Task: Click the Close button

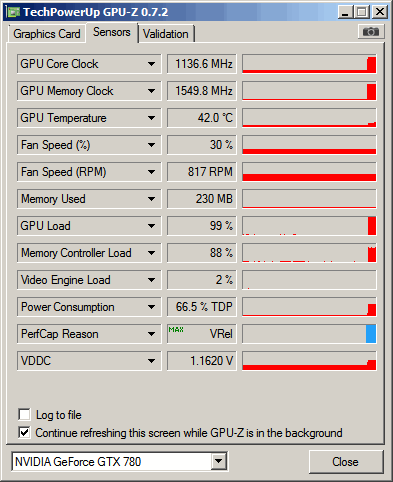Action: [x=345, y=462]
